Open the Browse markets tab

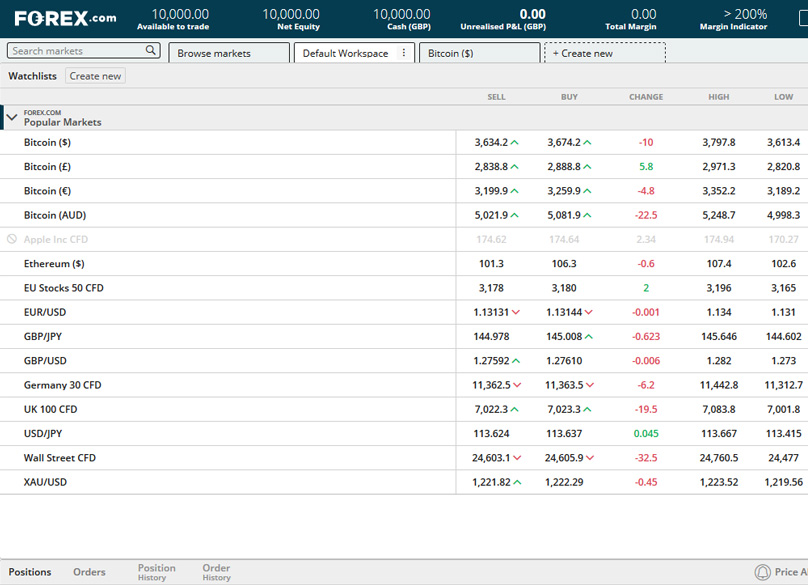(x=229, y=53)
